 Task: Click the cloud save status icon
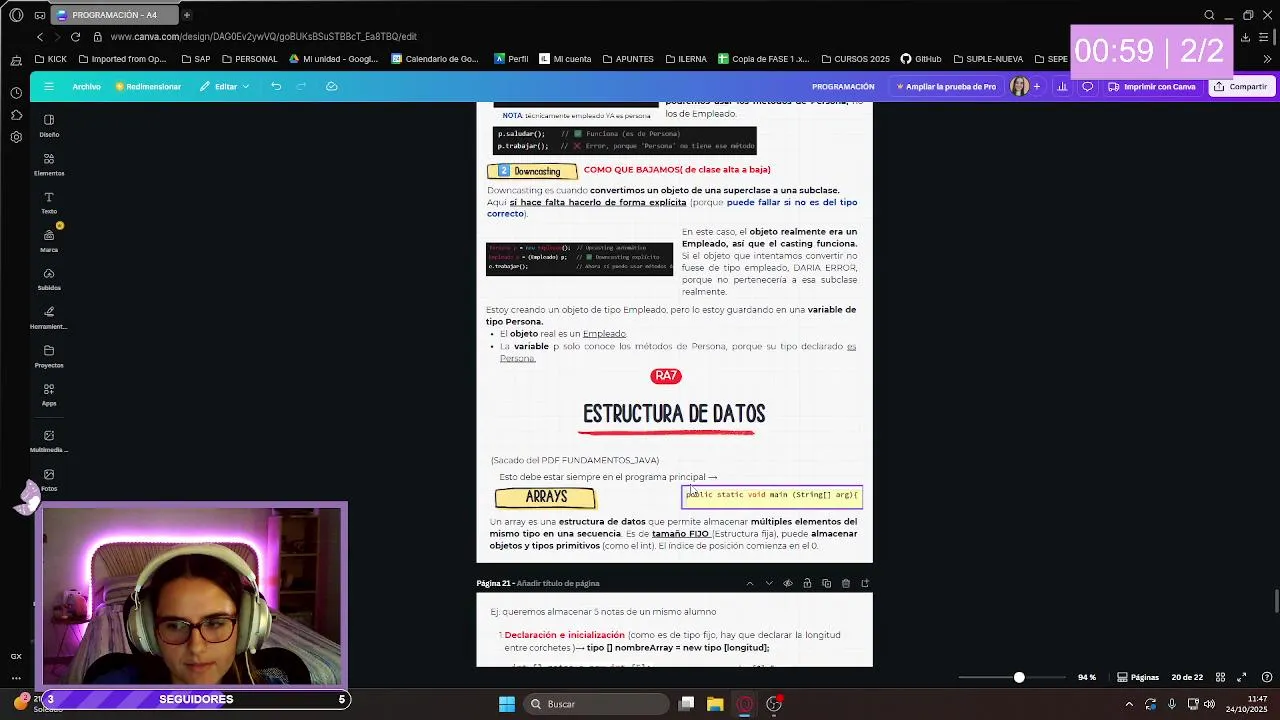point(332,86)
